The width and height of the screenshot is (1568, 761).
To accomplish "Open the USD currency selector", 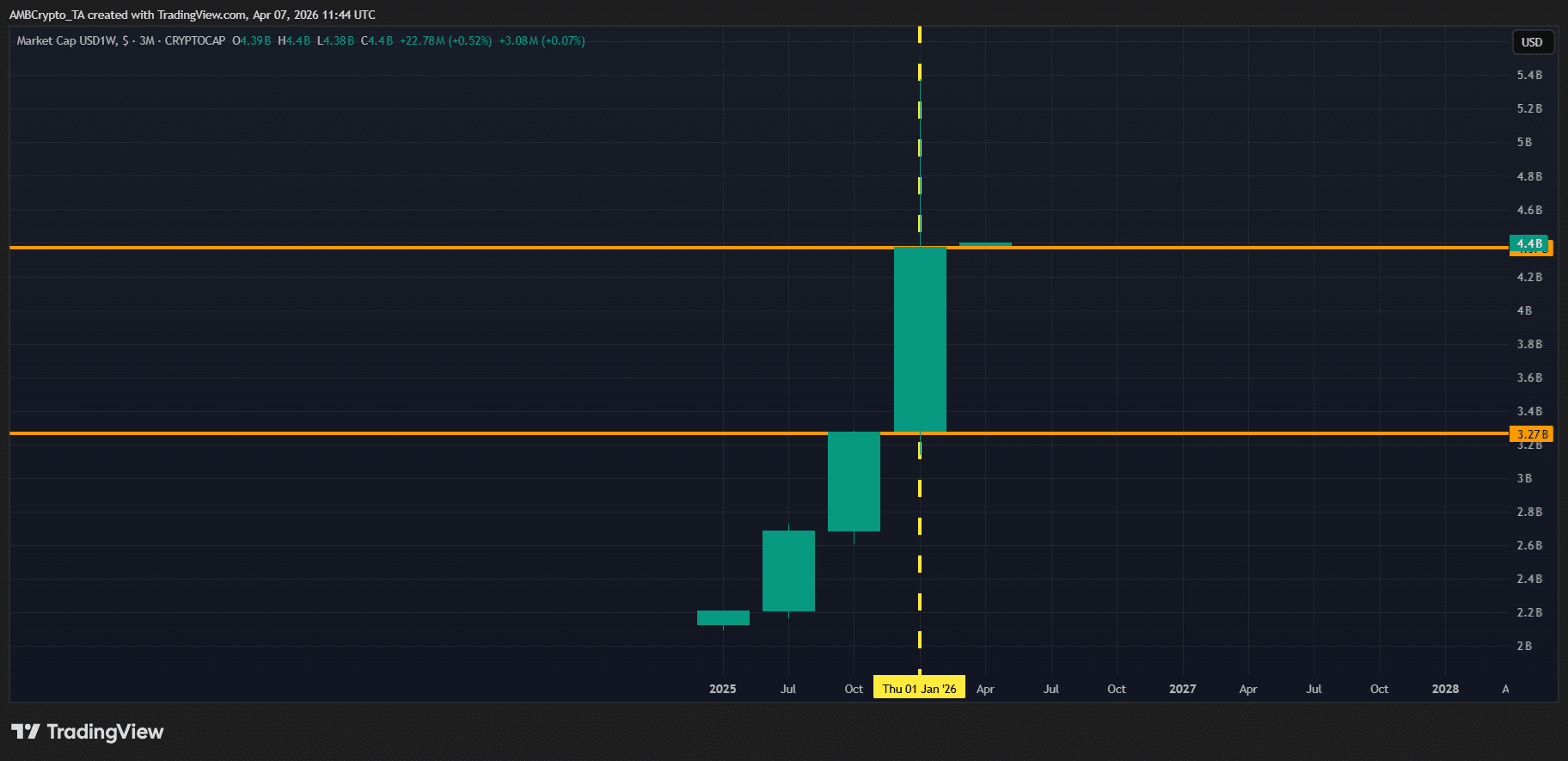I will coord(1531,42).
